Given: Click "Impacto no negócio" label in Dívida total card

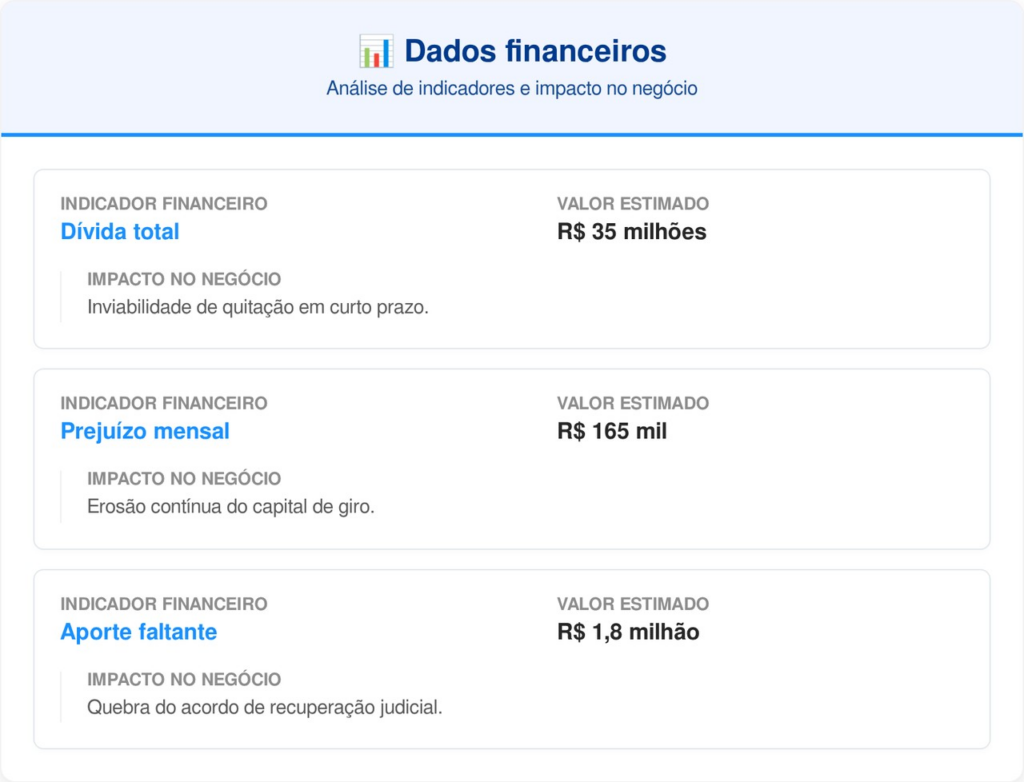Looking at the screenshot, I should point(184,279).
